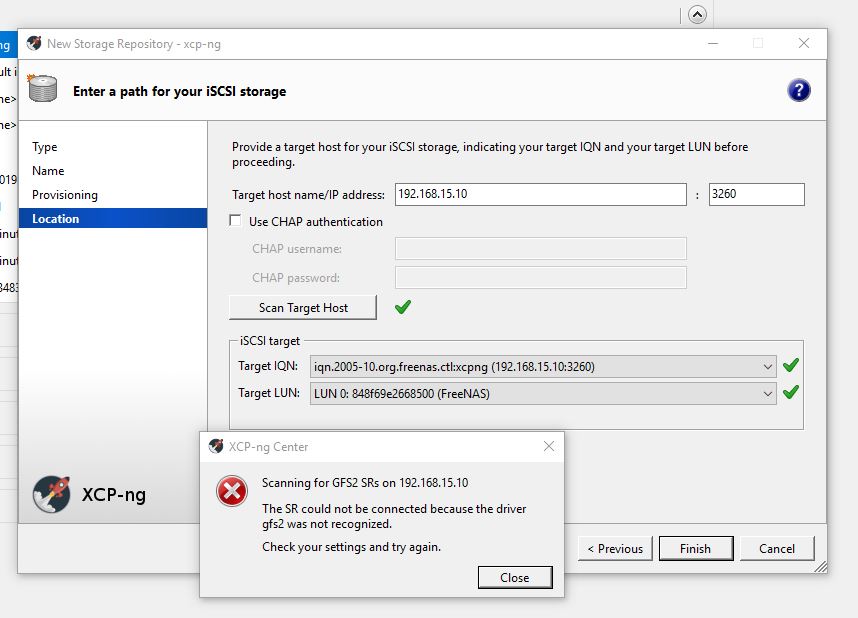Click the 'Check your settings and try again.' text

(x=351, y=547)
